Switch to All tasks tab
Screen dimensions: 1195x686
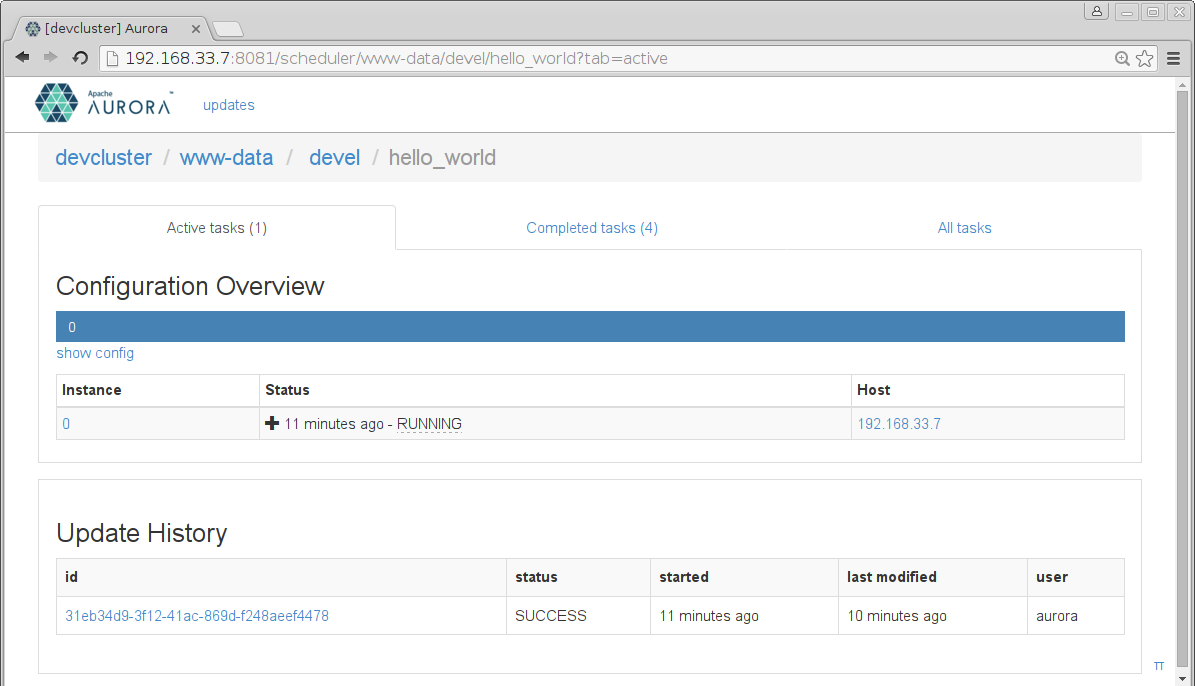click(964, 228)
